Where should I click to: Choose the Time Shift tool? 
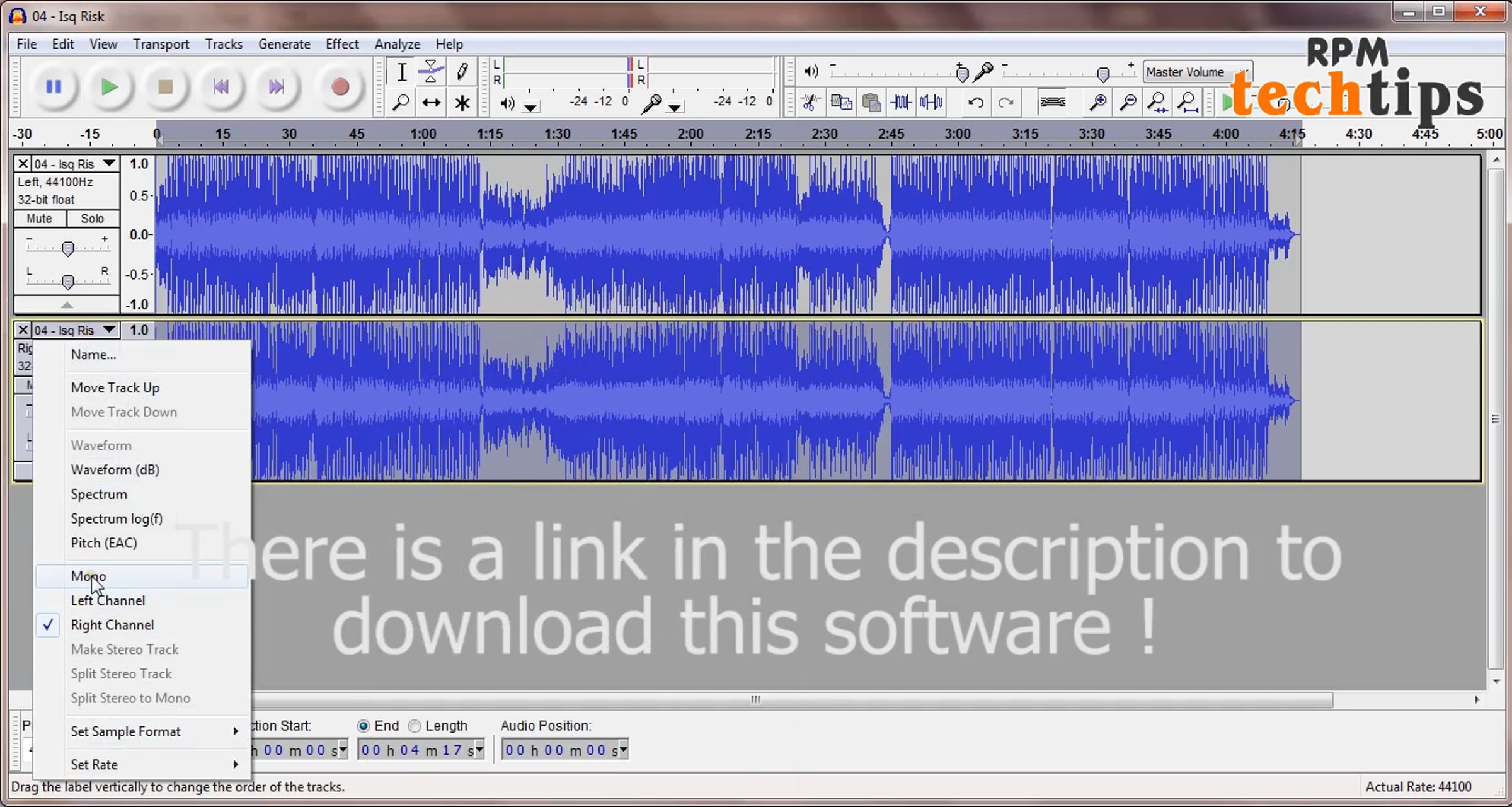point(432,103)
